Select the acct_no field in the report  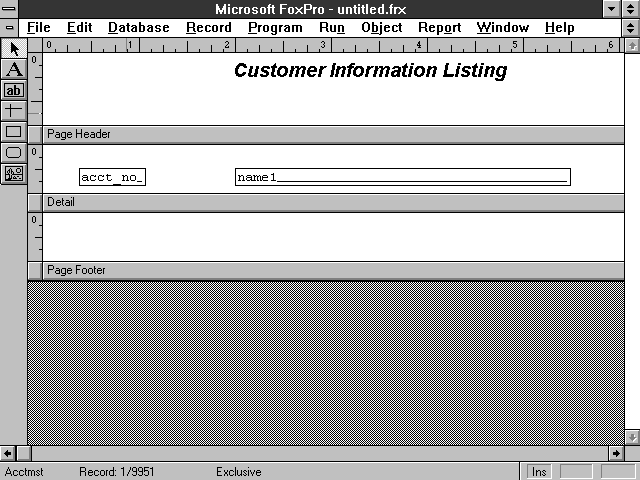point(113,178)
